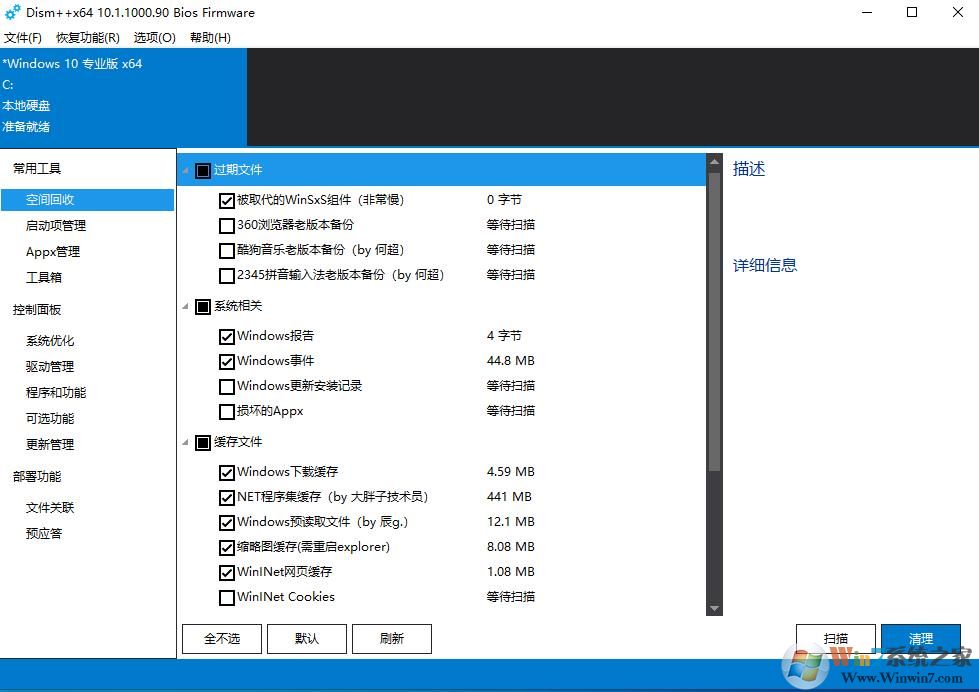Open 系统优化 in sidebar
979x692 pixels.
tap(50, 341)
